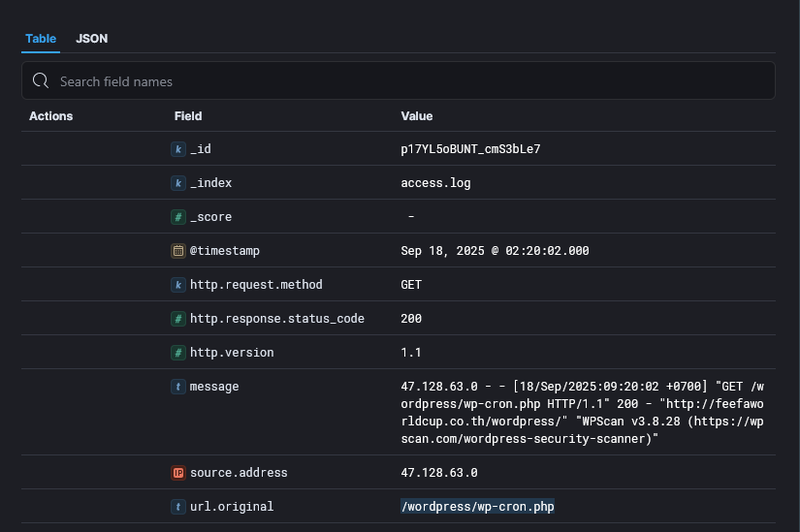Viewport: 800px width, 532px height.
Task: Select the http.request.method field name
Action: [x=256, y=285]
